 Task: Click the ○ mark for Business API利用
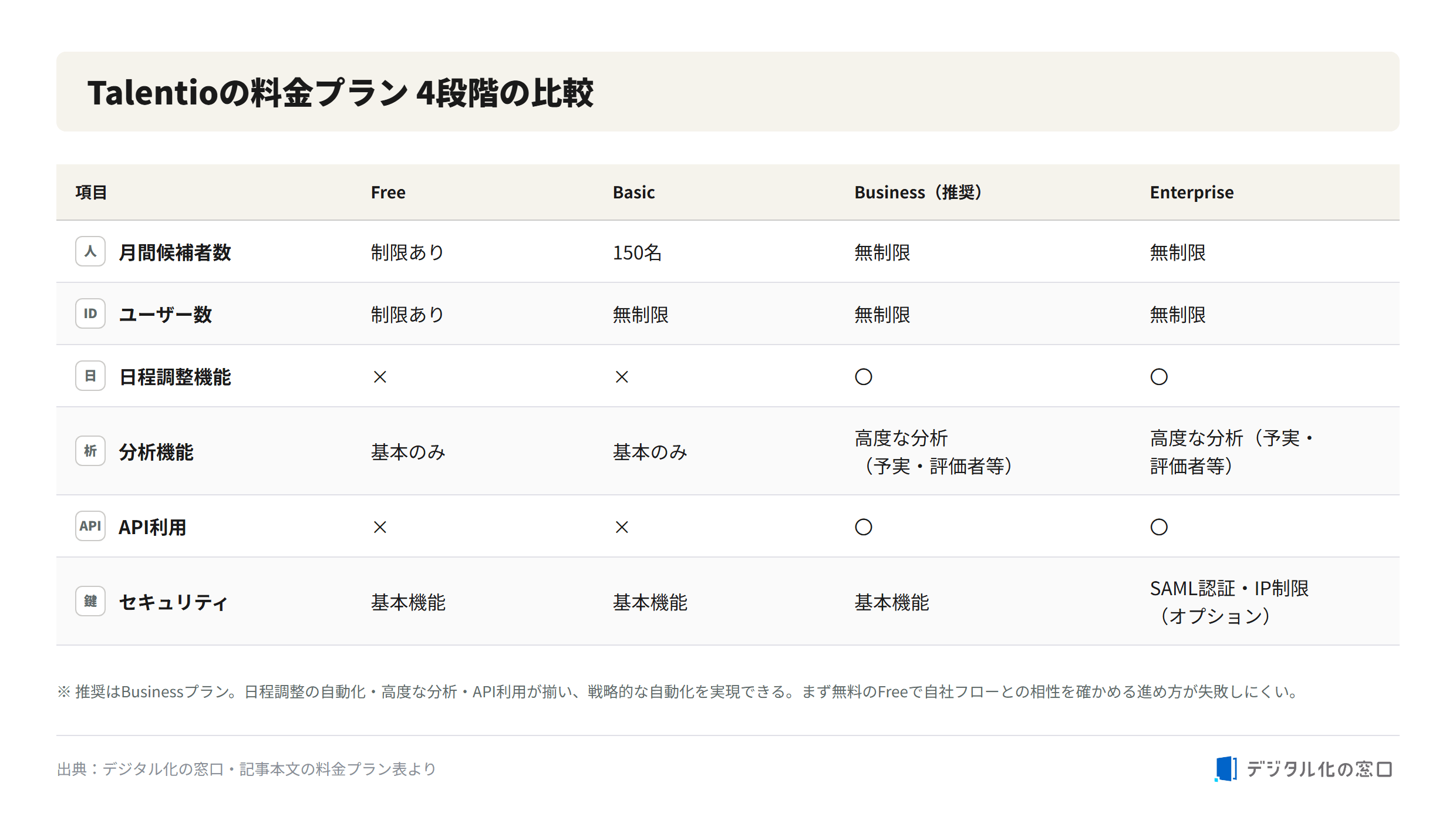pos(864,527)
